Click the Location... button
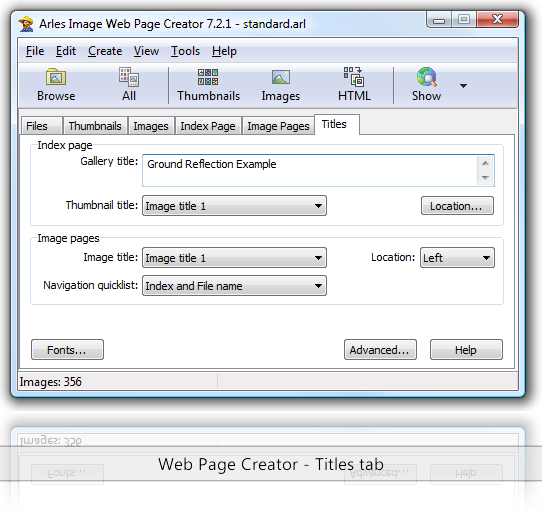 (x=457, y=206)
